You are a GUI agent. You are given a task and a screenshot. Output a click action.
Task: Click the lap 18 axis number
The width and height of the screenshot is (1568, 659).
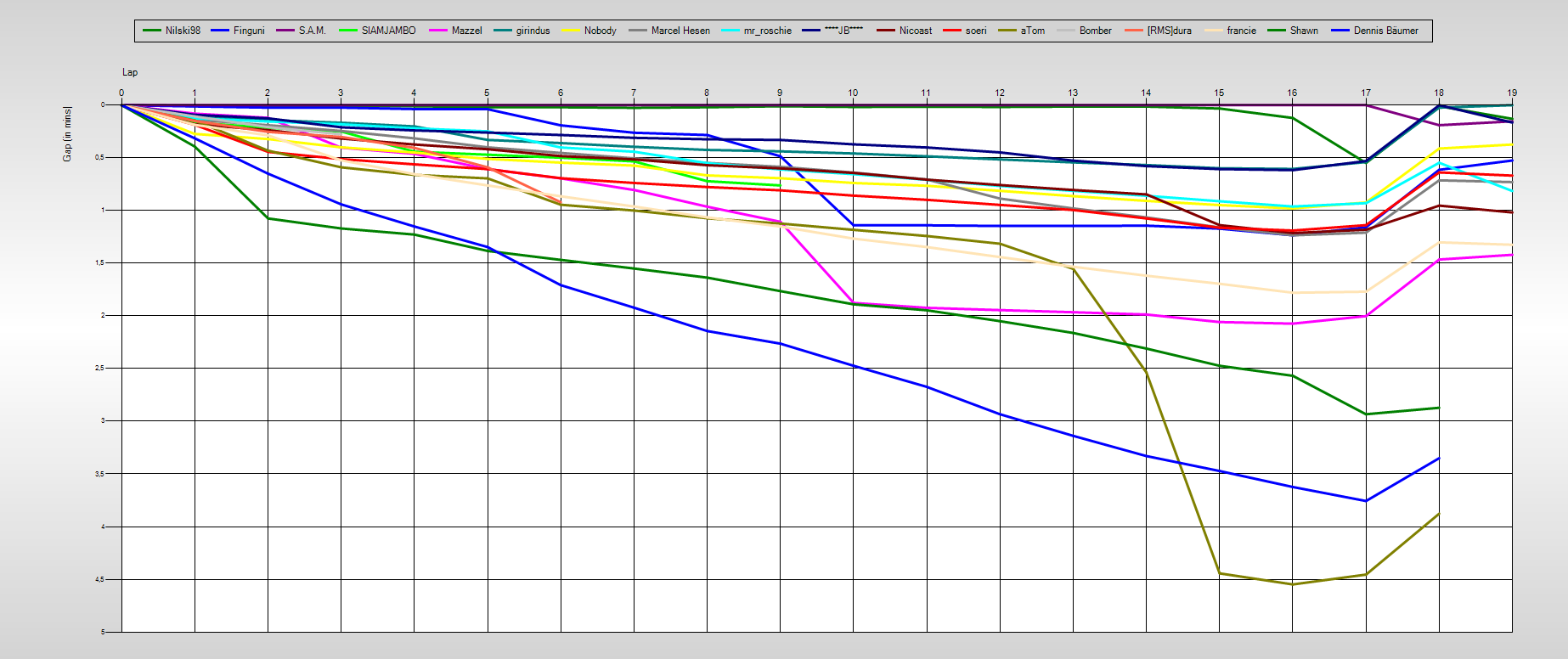1439,93
